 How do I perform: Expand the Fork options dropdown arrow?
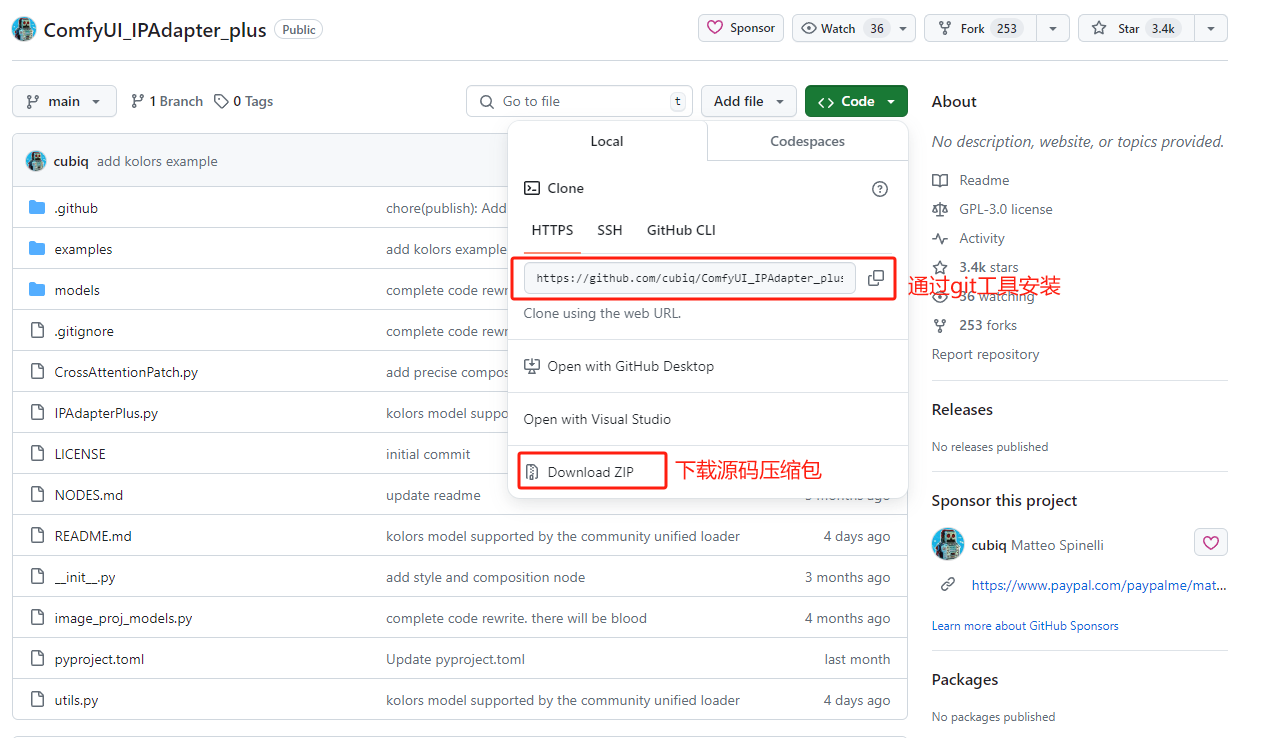1052,28
